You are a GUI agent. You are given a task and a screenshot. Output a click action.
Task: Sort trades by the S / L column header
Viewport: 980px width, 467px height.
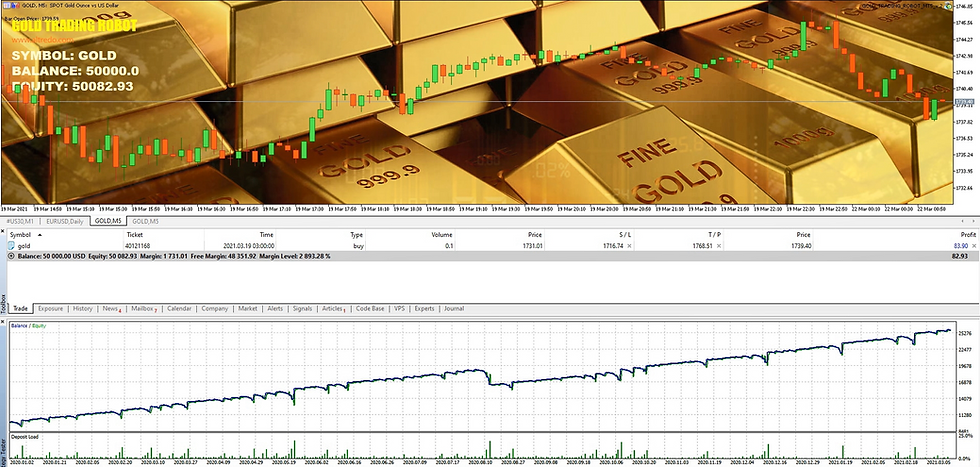[591, 235]
